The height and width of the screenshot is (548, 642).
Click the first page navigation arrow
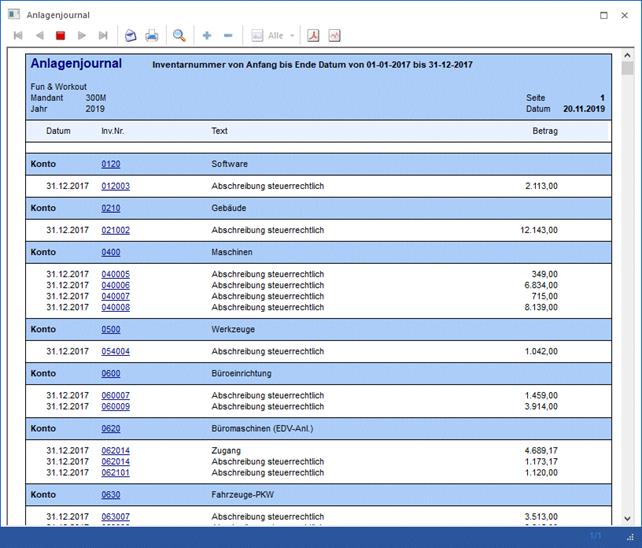click(18, 36)
